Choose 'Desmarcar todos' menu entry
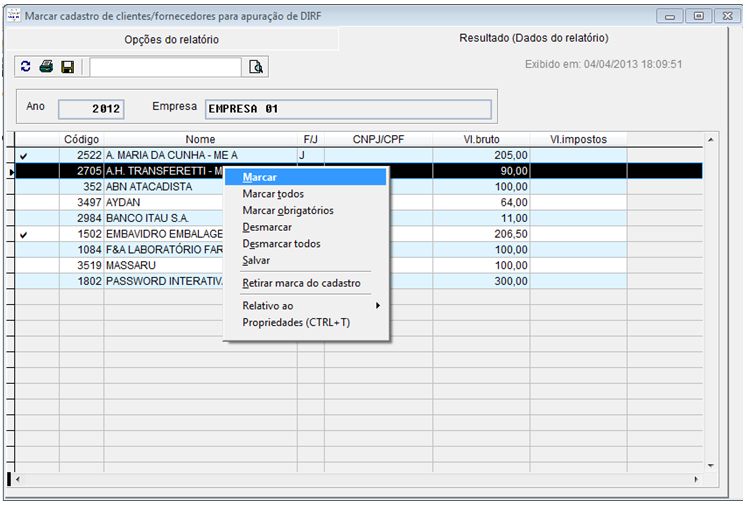747x505 pixels. point(281,244)
